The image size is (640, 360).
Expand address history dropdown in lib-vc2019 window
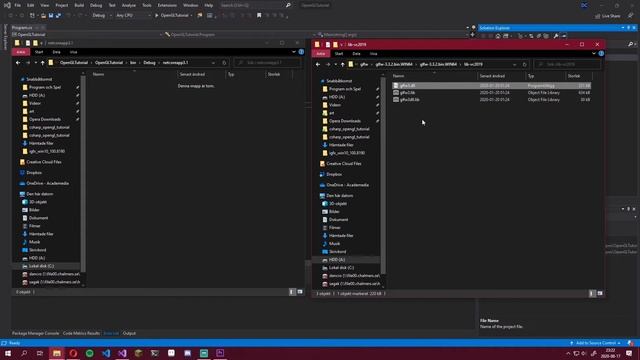(x=514, y=64)
